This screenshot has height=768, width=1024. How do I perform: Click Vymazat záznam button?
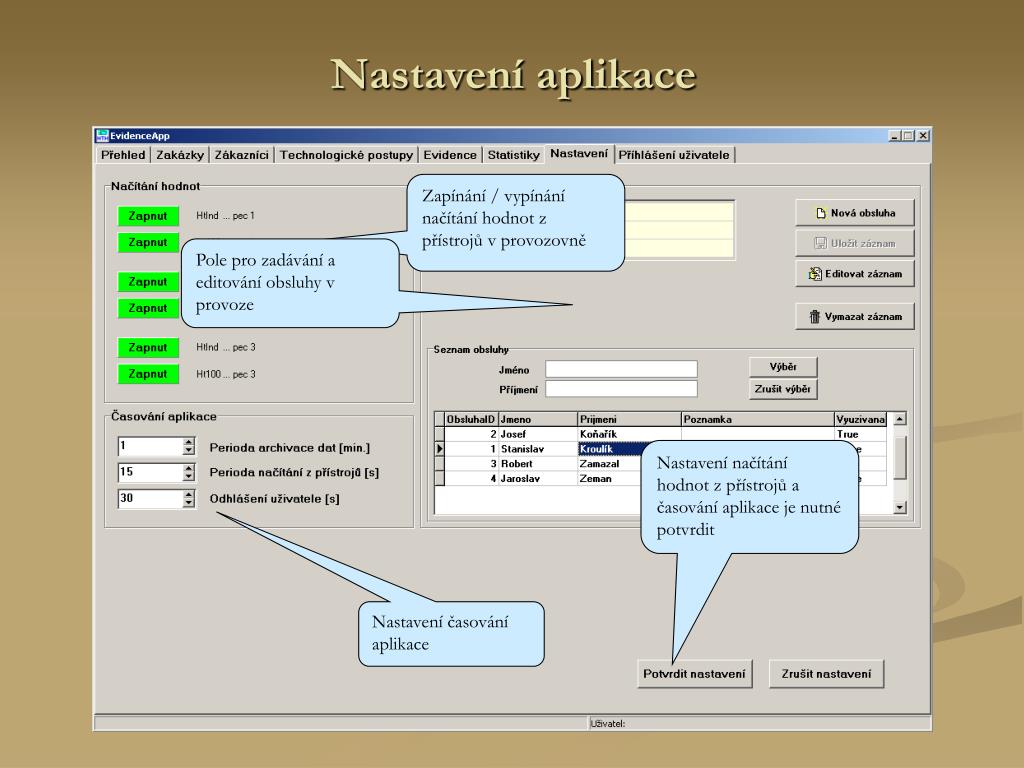pos(855,316)
